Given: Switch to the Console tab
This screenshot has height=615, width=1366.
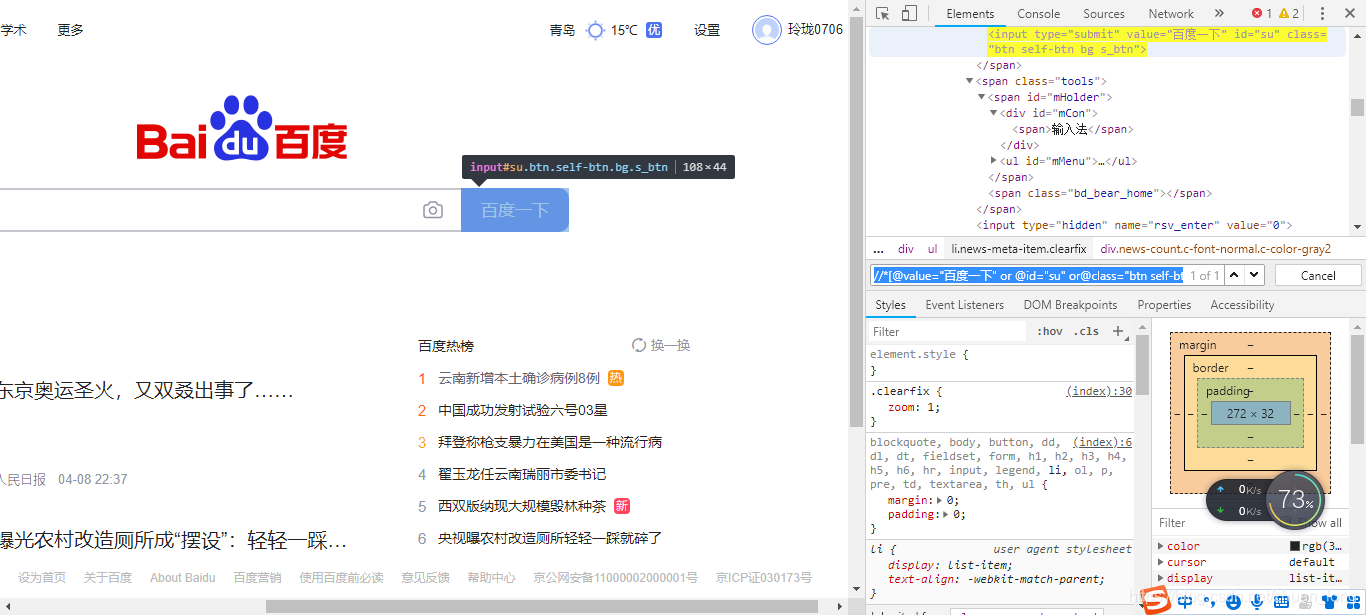Looking at the screenshot, I should coord(1038,13).
